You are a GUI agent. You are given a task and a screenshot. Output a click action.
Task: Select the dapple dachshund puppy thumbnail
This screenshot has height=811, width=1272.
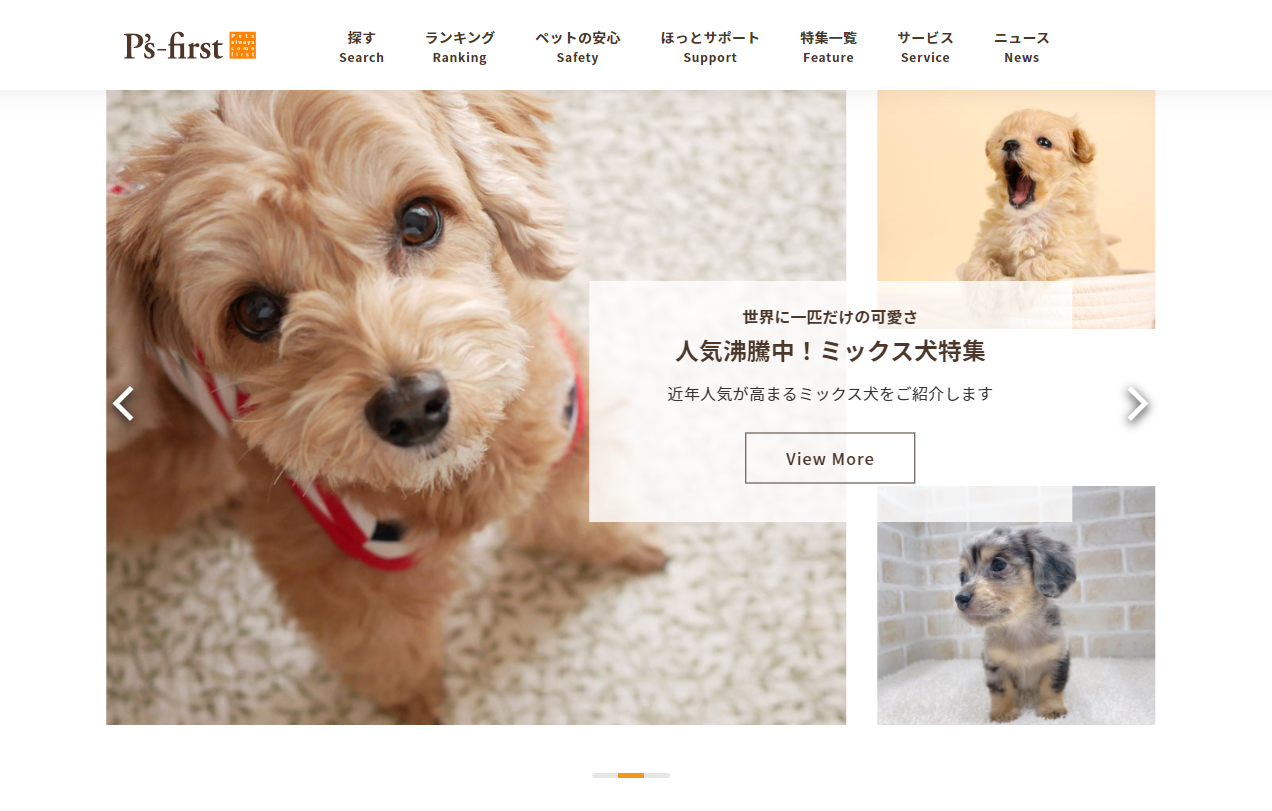[1016, 605]
